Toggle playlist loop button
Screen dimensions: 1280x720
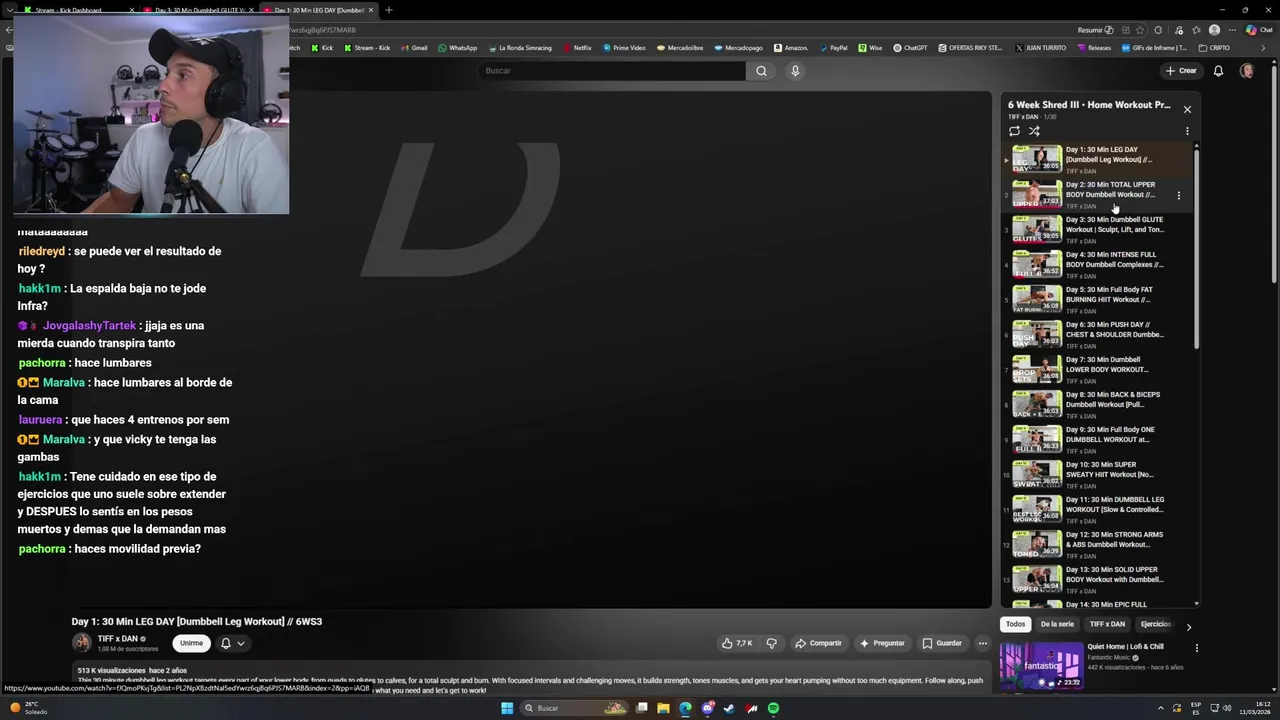1014,131
